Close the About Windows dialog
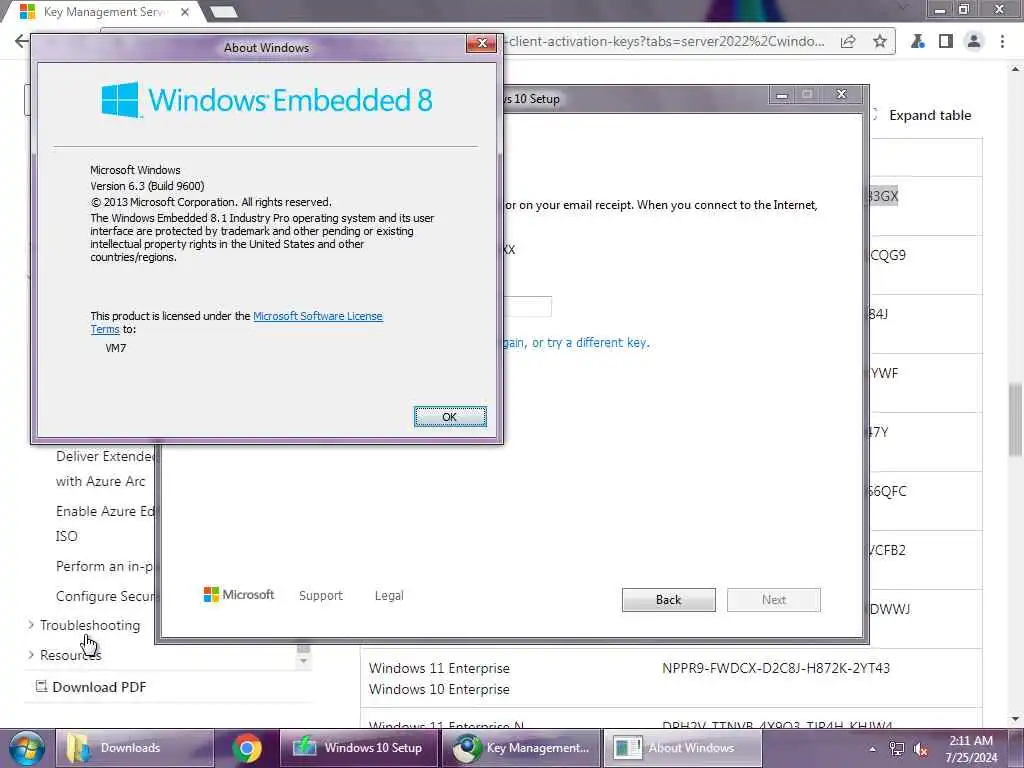1024x768 pixels. pyautogui.click(x=482, y=43)
